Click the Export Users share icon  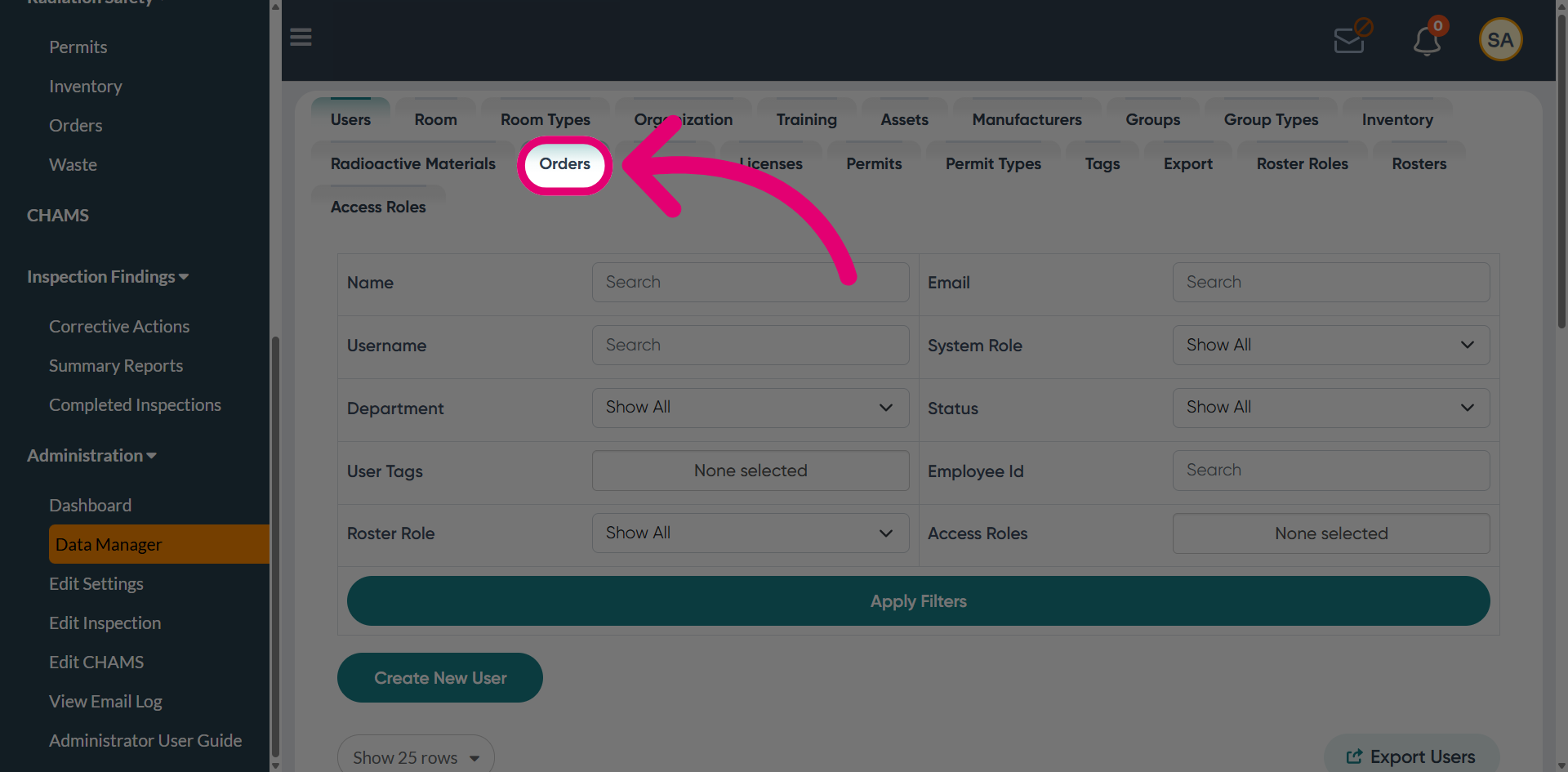1354,756
